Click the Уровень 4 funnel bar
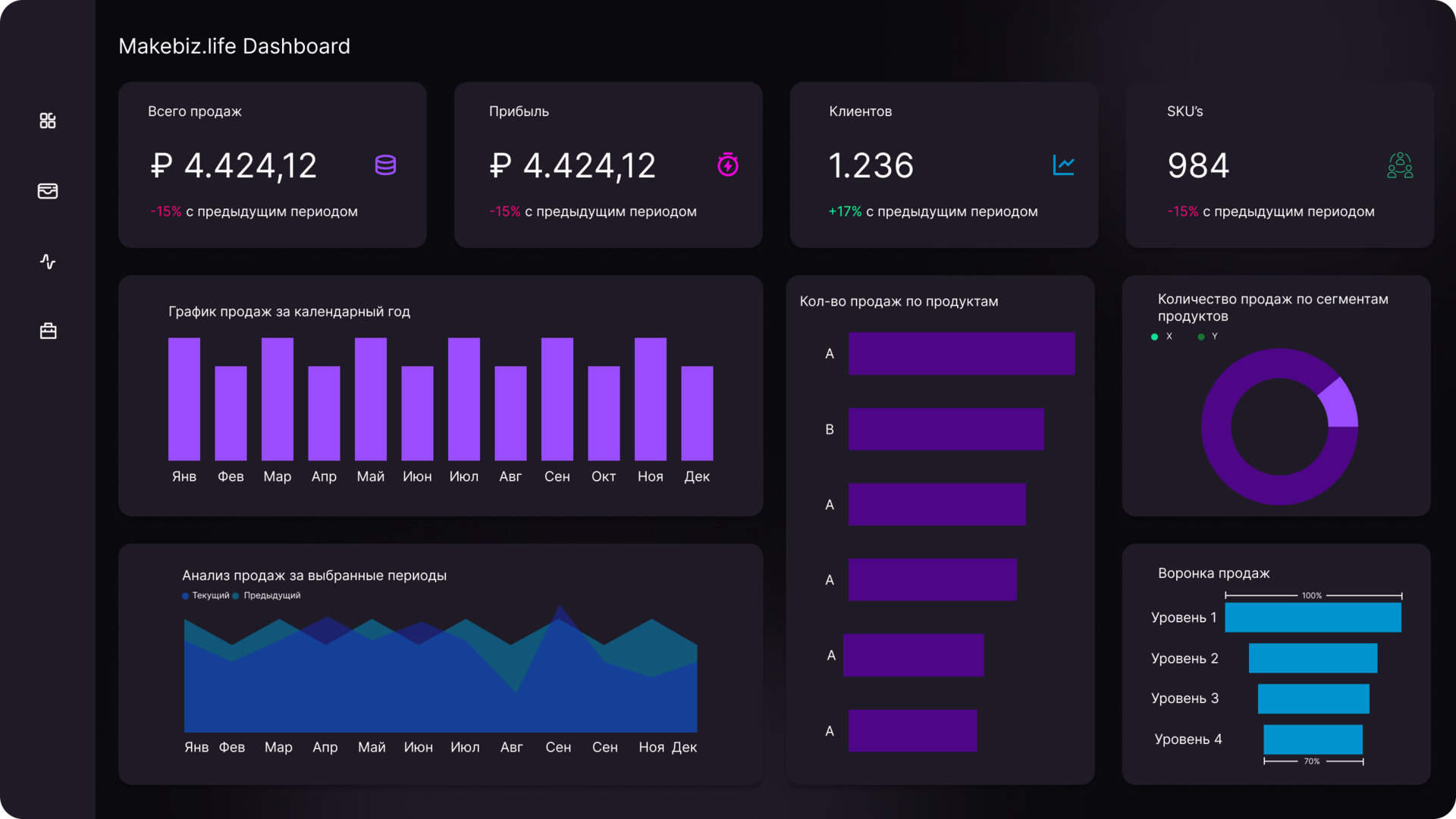The width and height of the screenshot is (1456, 819). tap(1313, 739)
